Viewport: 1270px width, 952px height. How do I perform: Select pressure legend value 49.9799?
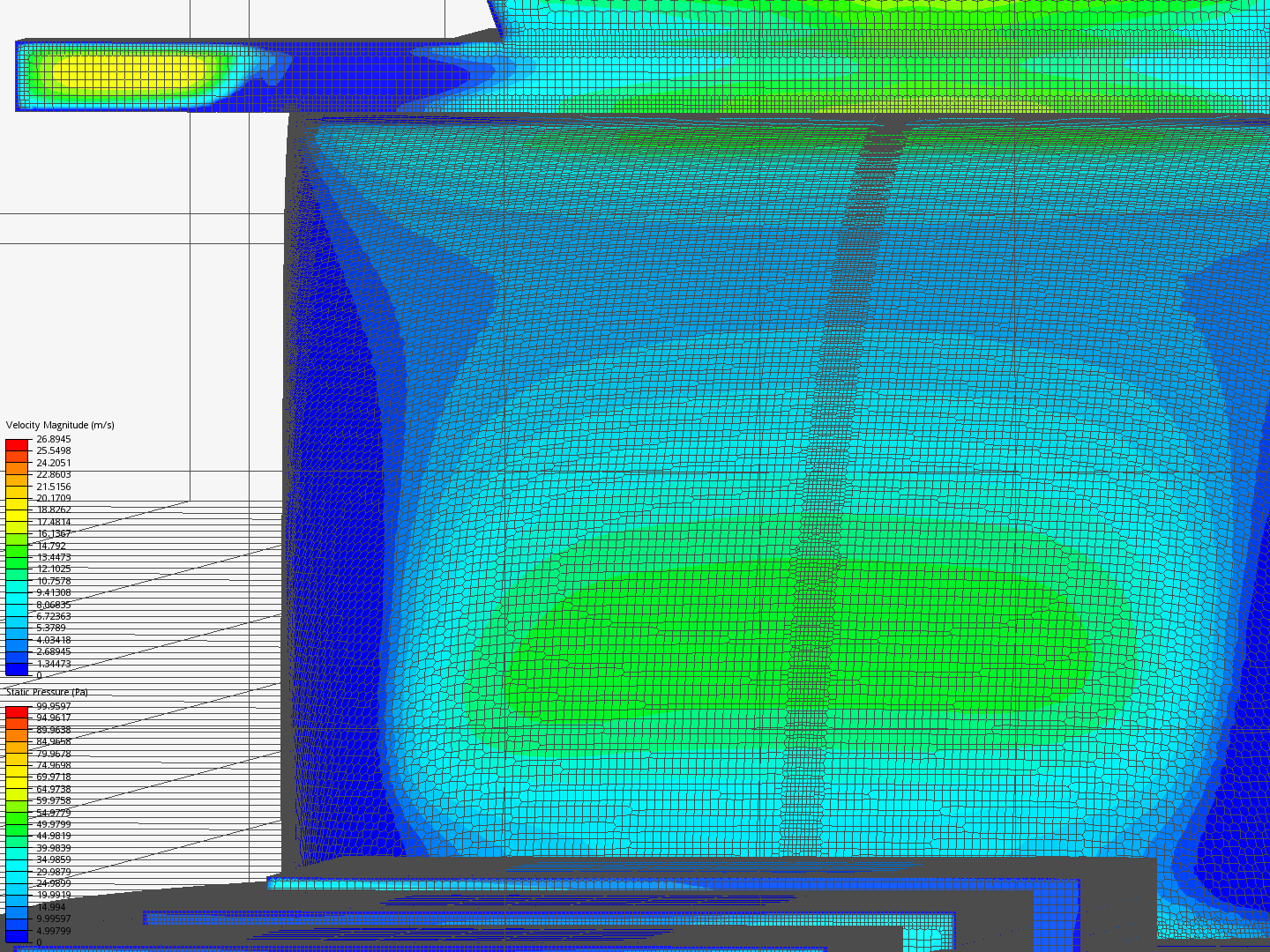point(54,824)
